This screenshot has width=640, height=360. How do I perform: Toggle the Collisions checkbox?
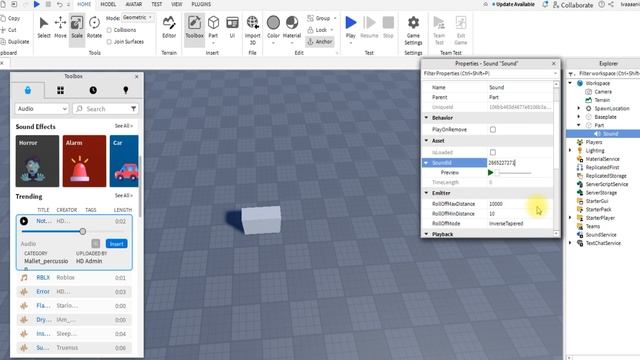pyautogui.click(x=109, y=30)
